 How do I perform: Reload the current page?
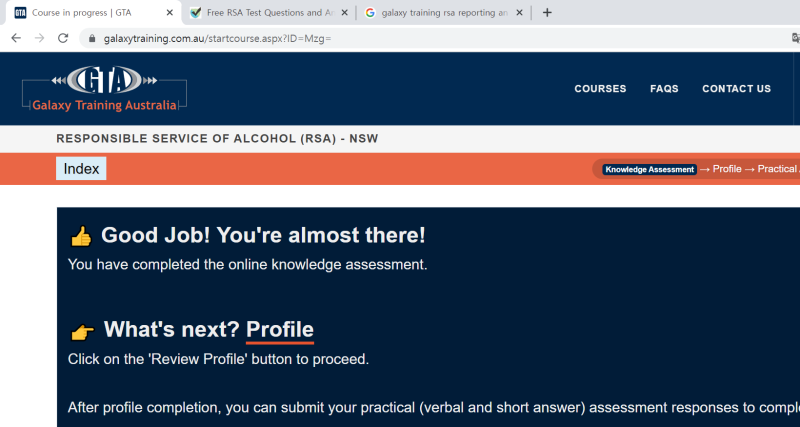[63, 38]
